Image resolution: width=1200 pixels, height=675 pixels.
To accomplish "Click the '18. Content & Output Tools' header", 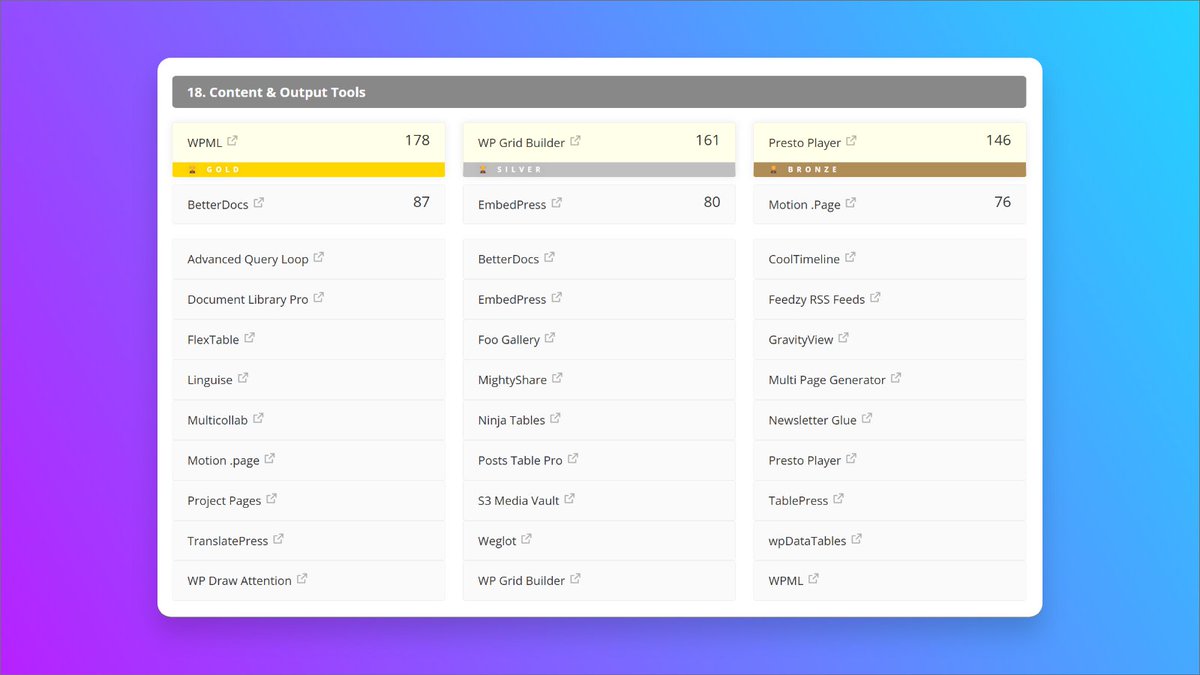I will coord(599,92).
